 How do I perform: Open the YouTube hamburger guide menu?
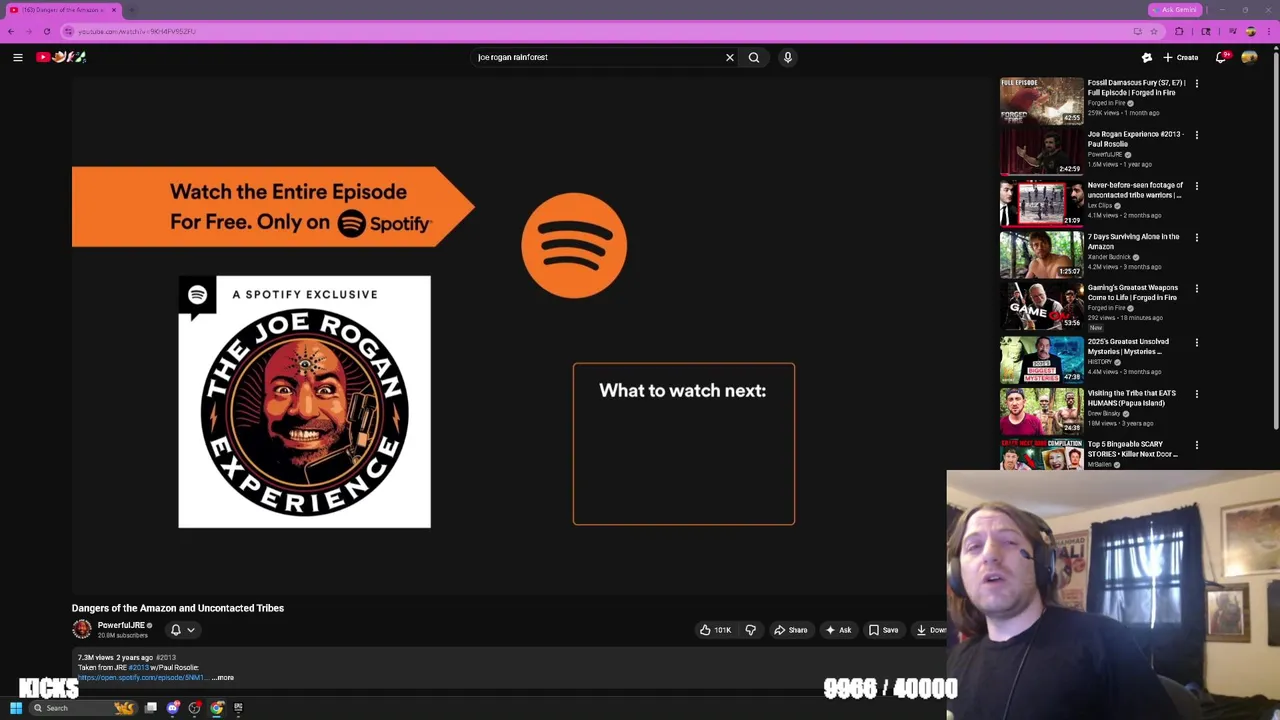click(17, 57)
